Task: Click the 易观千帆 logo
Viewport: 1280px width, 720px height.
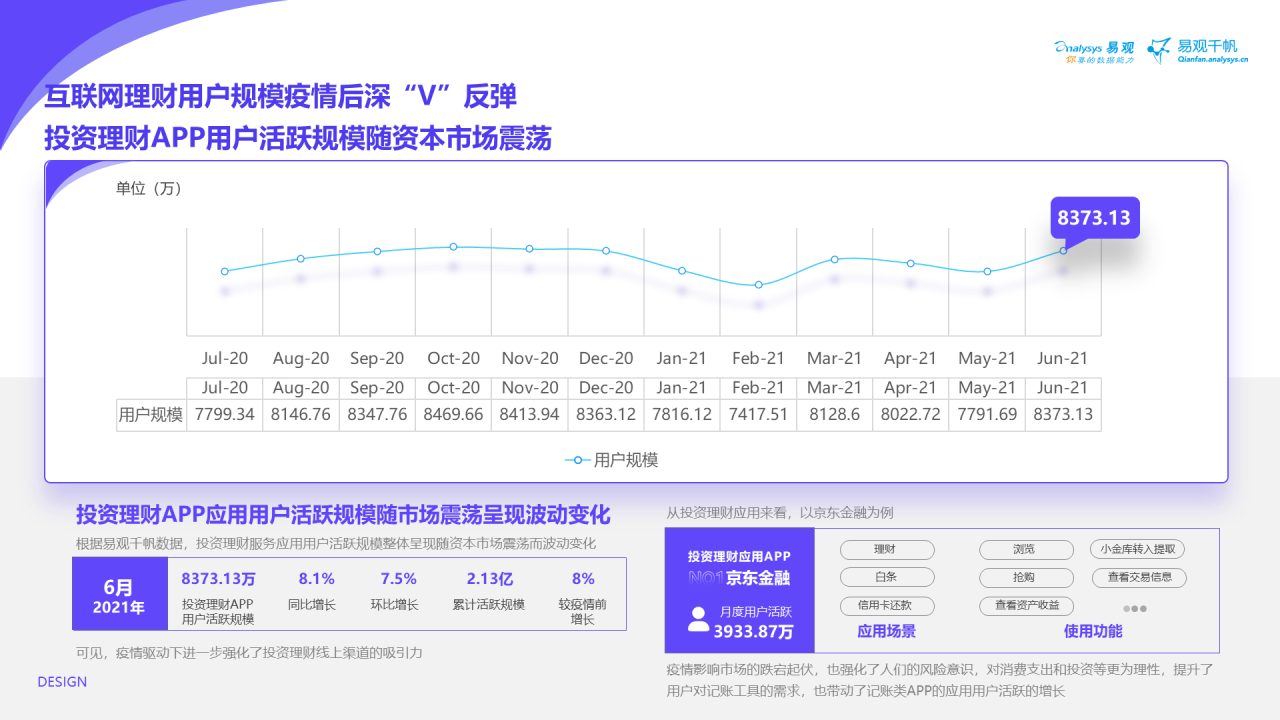Action: coord(1197,51)
